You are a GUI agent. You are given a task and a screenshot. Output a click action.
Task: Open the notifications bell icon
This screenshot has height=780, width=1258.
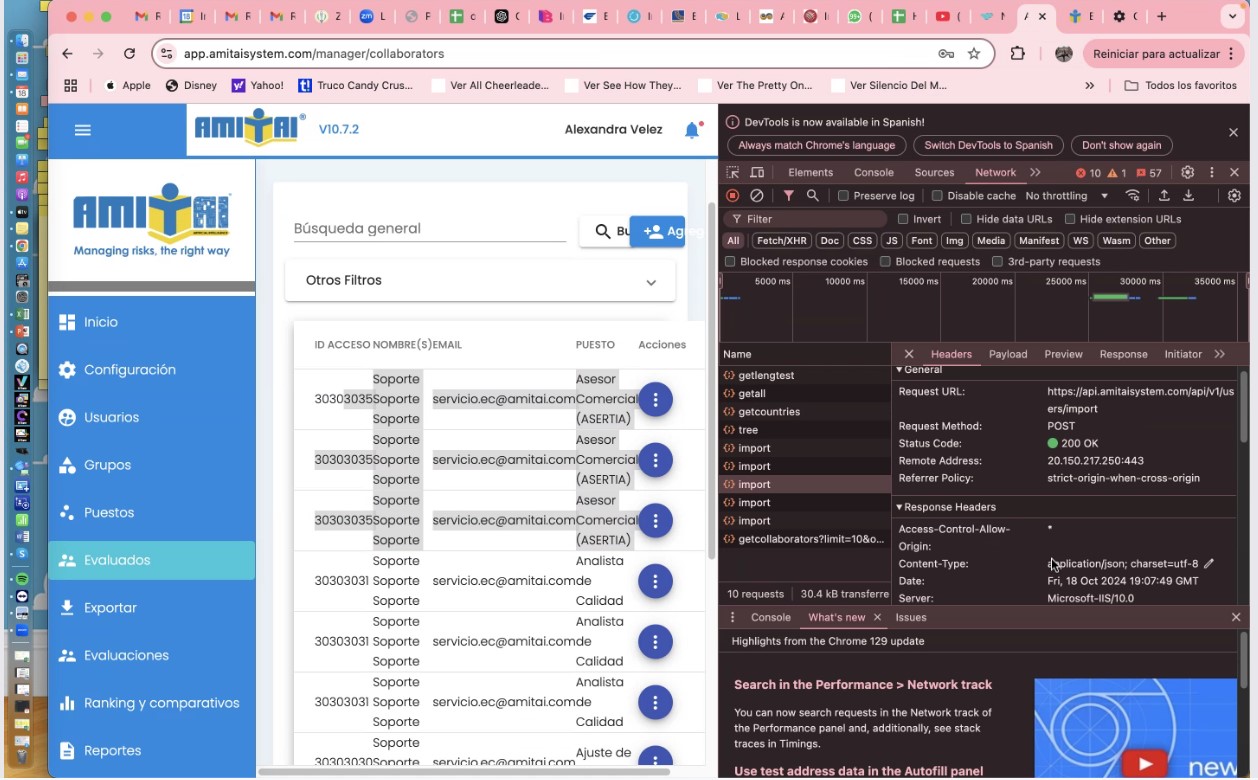point(692,130)
